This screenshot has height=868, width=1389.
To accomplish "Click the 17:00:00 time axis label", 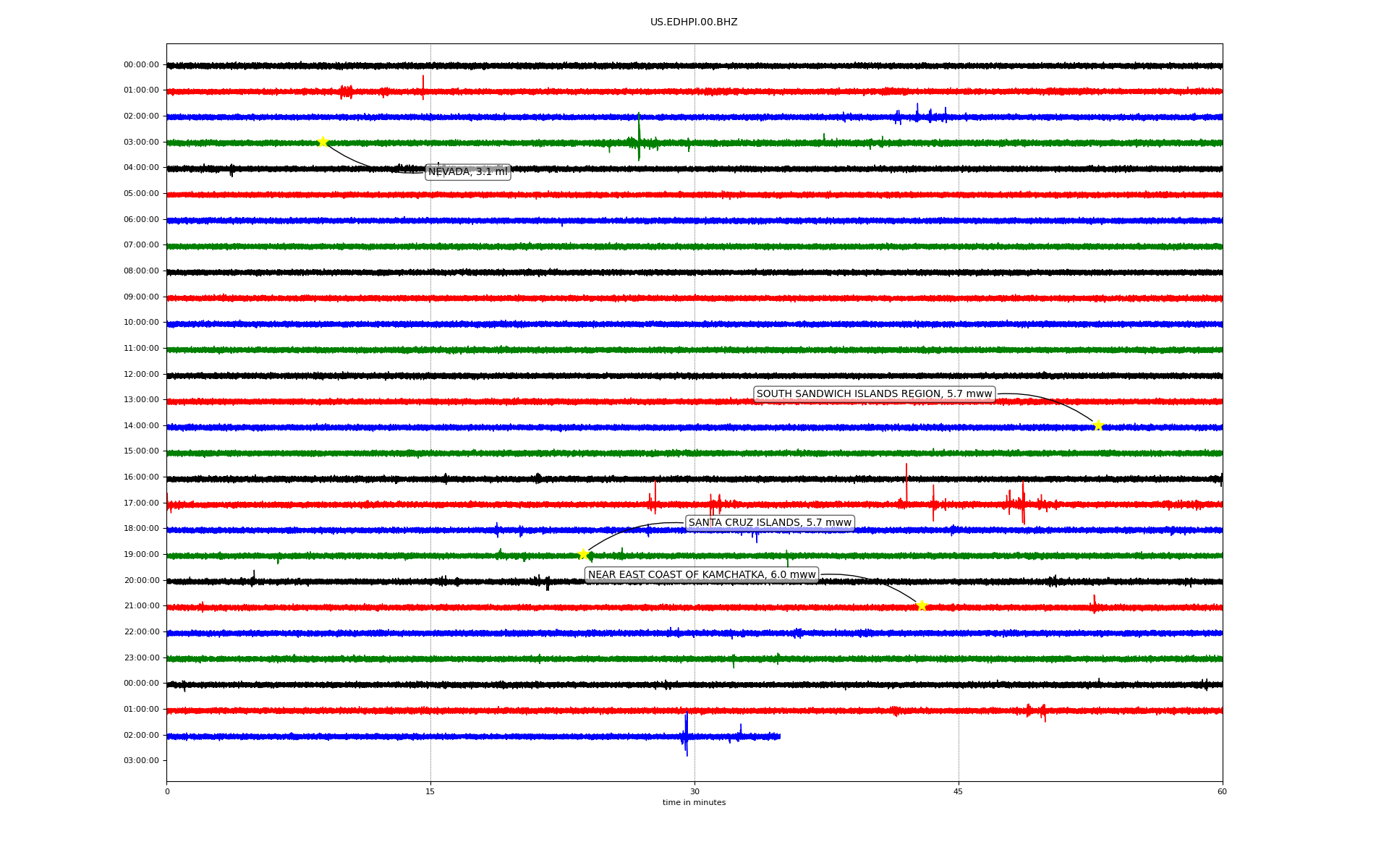I will pyautogui.click(x=141, y=503).
